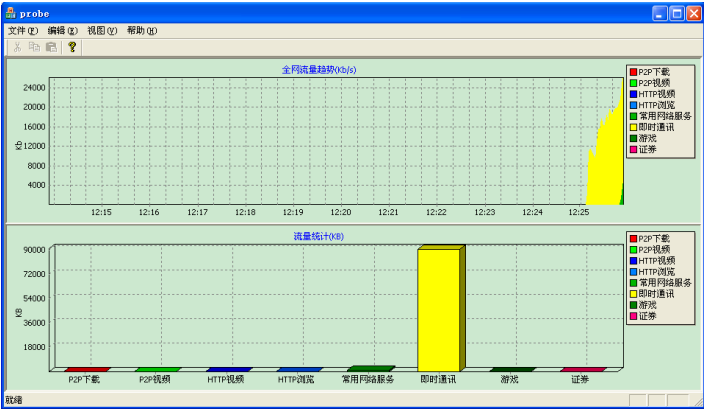707x411 pixels.
Task: Click the 12000 value on trend axis
Action: (x=34, y=146)
